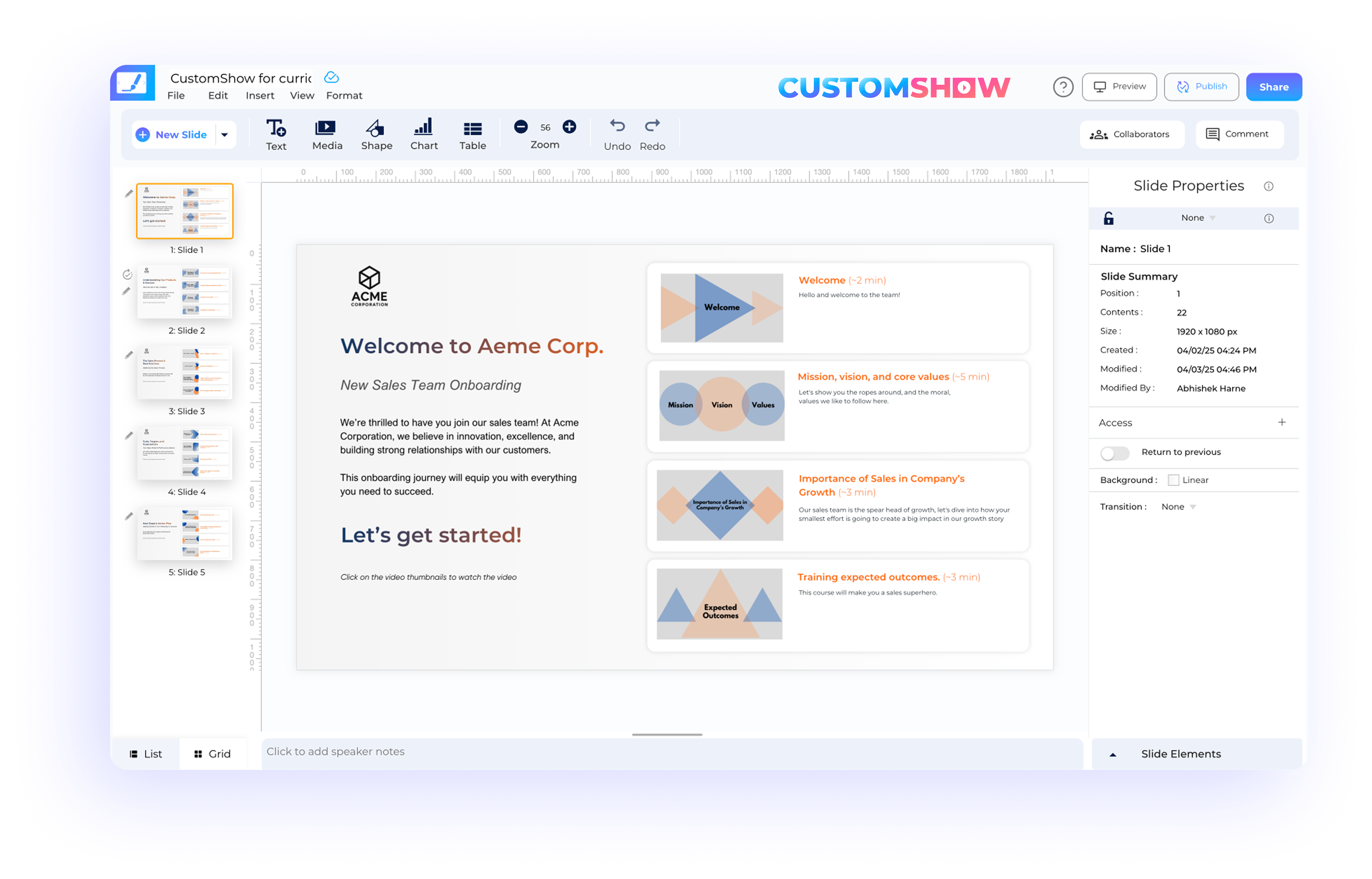
Task: Toggle the Return to previous switch
Action: pos(1114,453)
